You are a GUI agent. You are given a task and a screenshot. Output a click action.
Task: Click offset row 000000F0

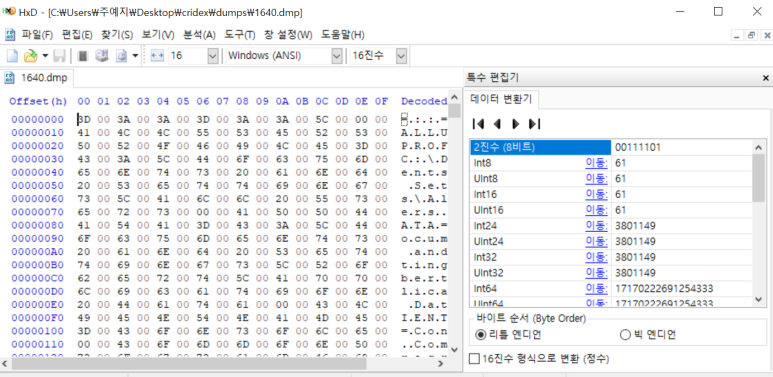click(x=37, y=318)
